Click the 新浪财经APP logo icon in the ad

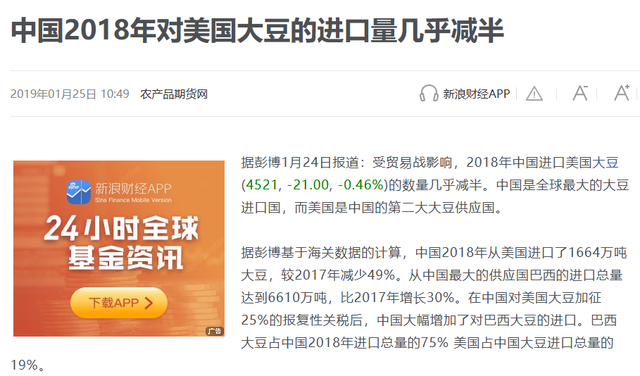(x=78, y=192)
